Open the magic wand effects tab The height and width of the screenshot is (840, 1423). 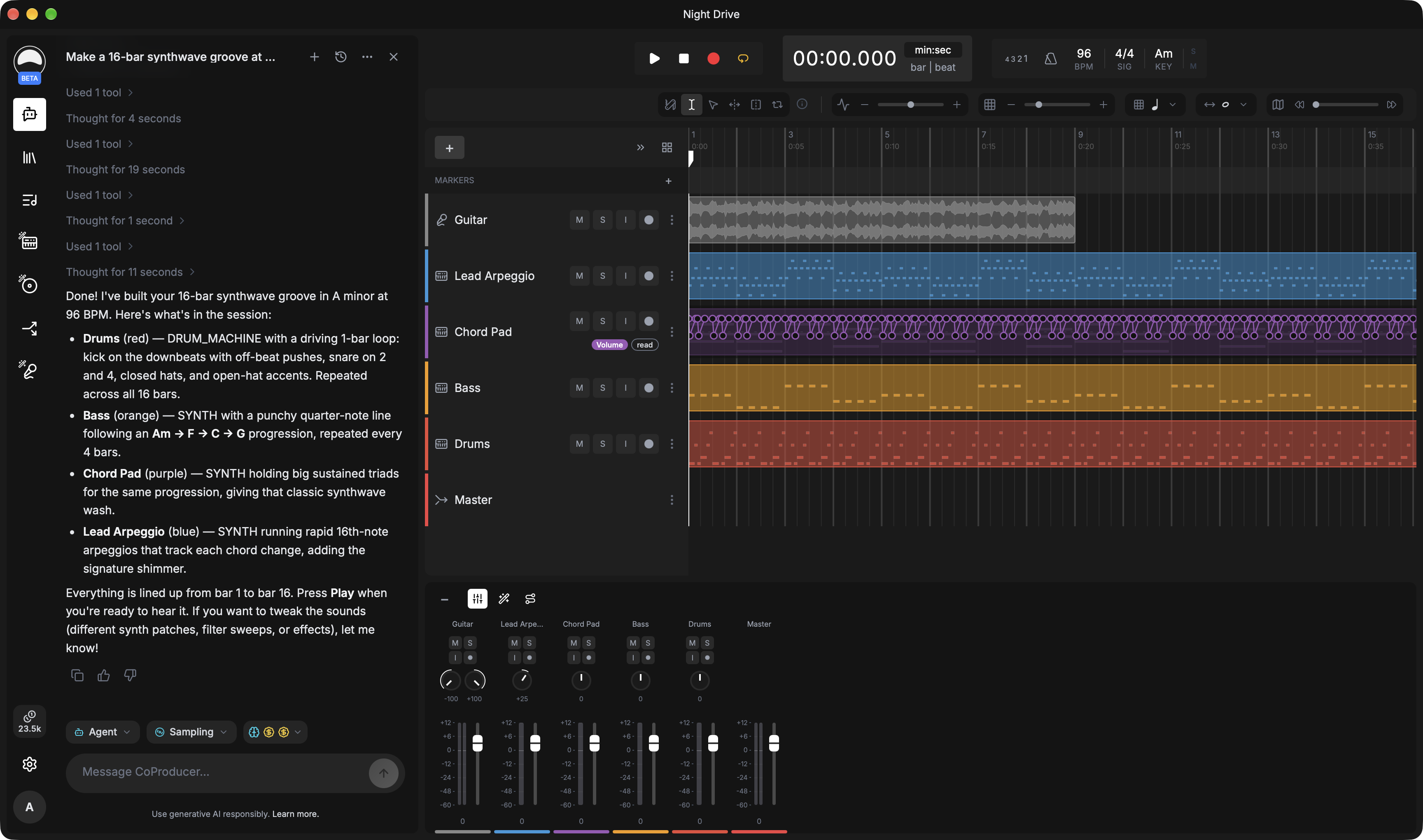504,598
